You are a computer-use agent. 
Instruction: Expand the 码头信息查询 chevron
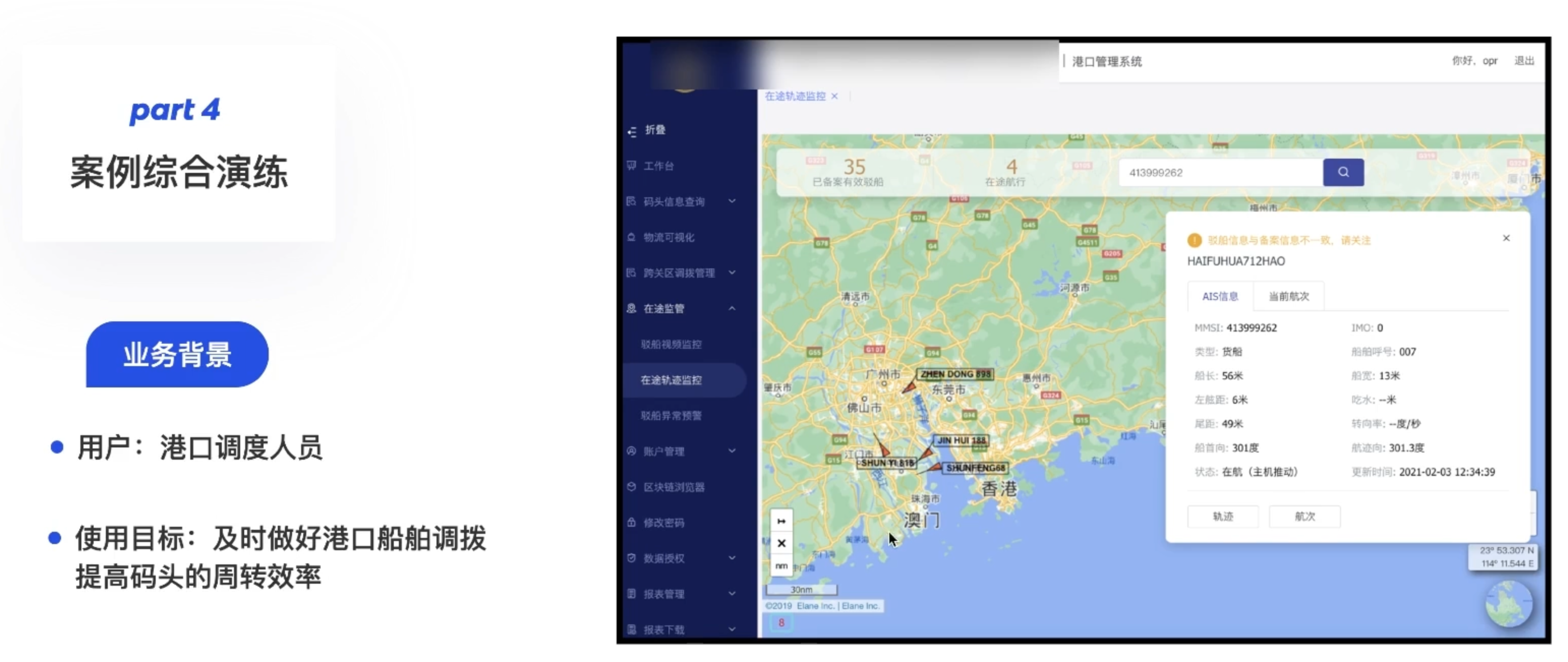[732, 201]
